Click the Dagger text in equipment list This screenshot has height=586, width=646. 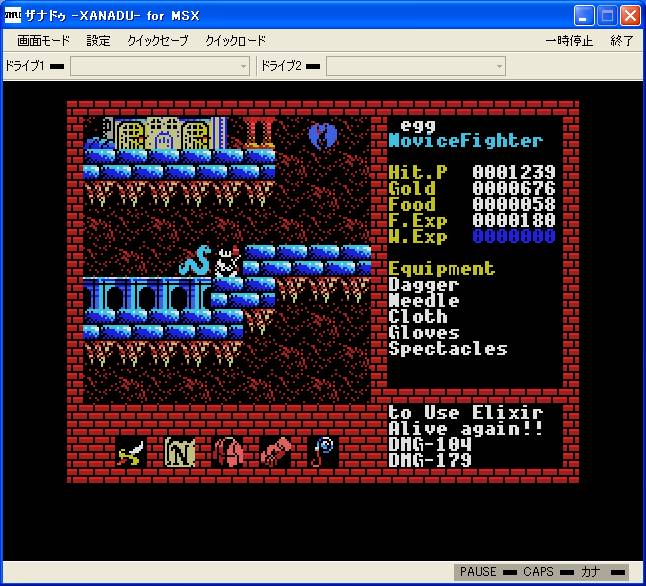[x=424, y=285]
